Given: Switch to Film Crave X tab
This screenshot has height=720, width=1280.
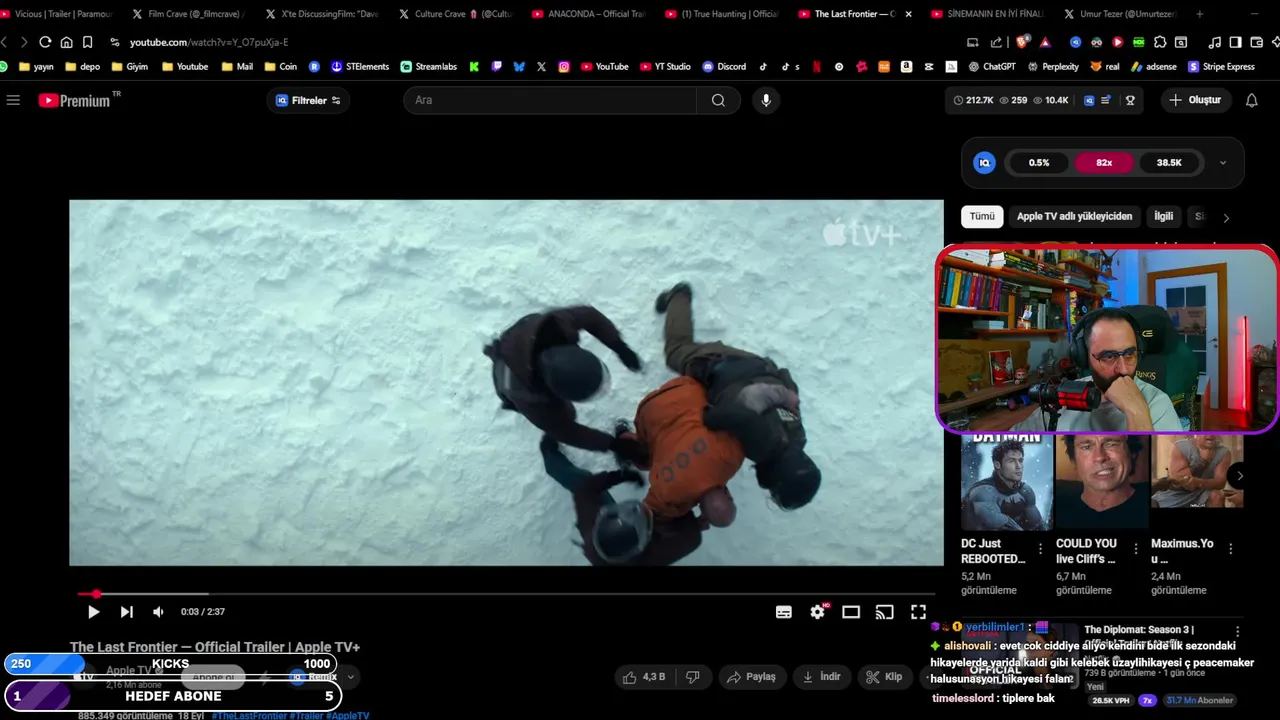Looking at the screenshot, I should [x=188, y=14].
